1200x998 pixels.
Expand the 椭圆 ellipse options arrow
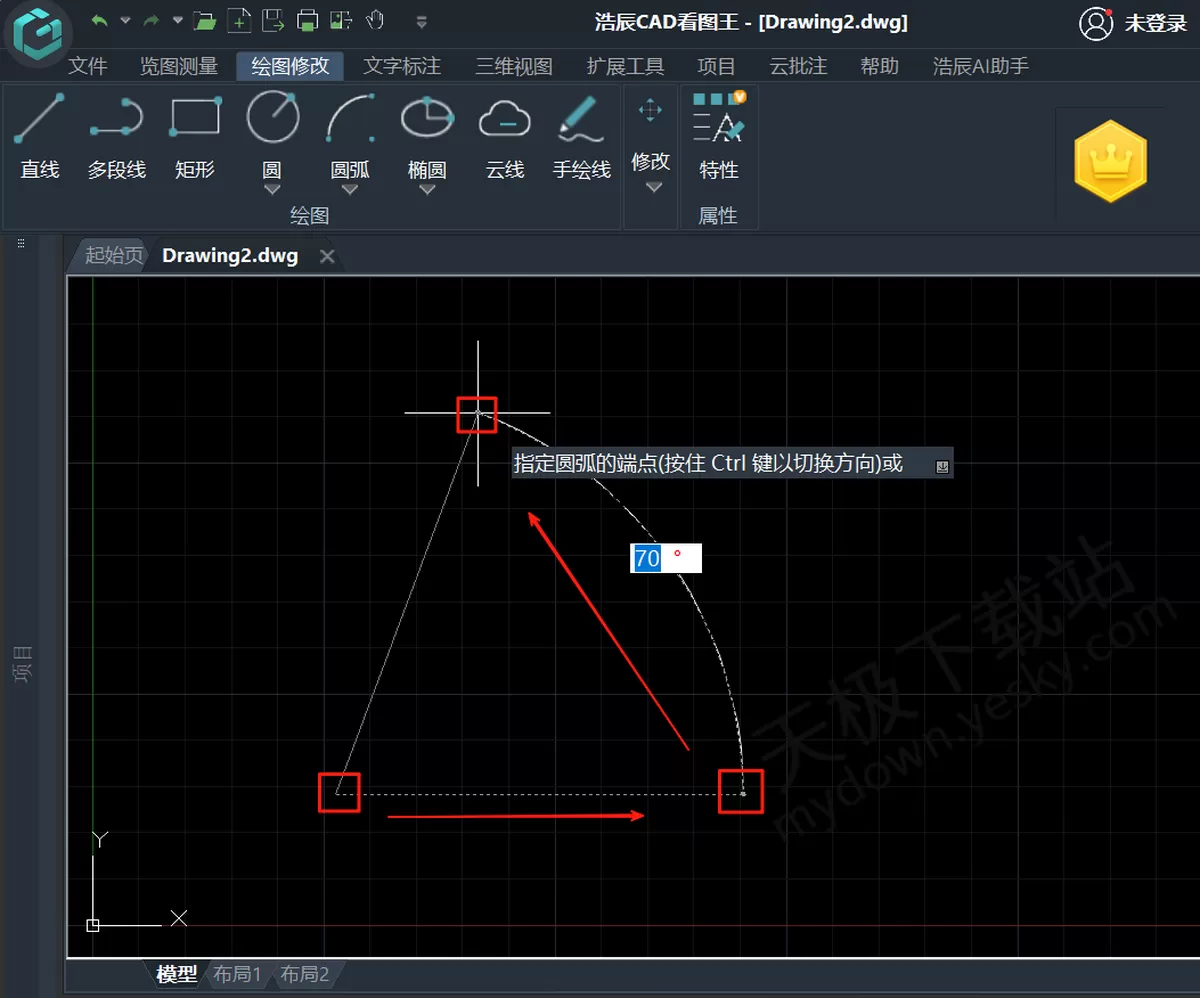coord(427,189)
